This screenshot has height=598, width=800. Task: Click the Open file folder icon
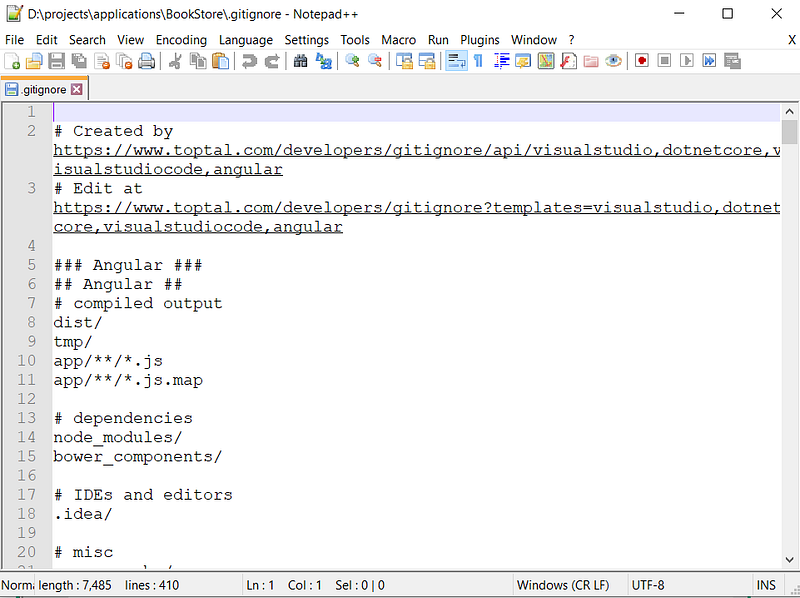tap(34, 61)
